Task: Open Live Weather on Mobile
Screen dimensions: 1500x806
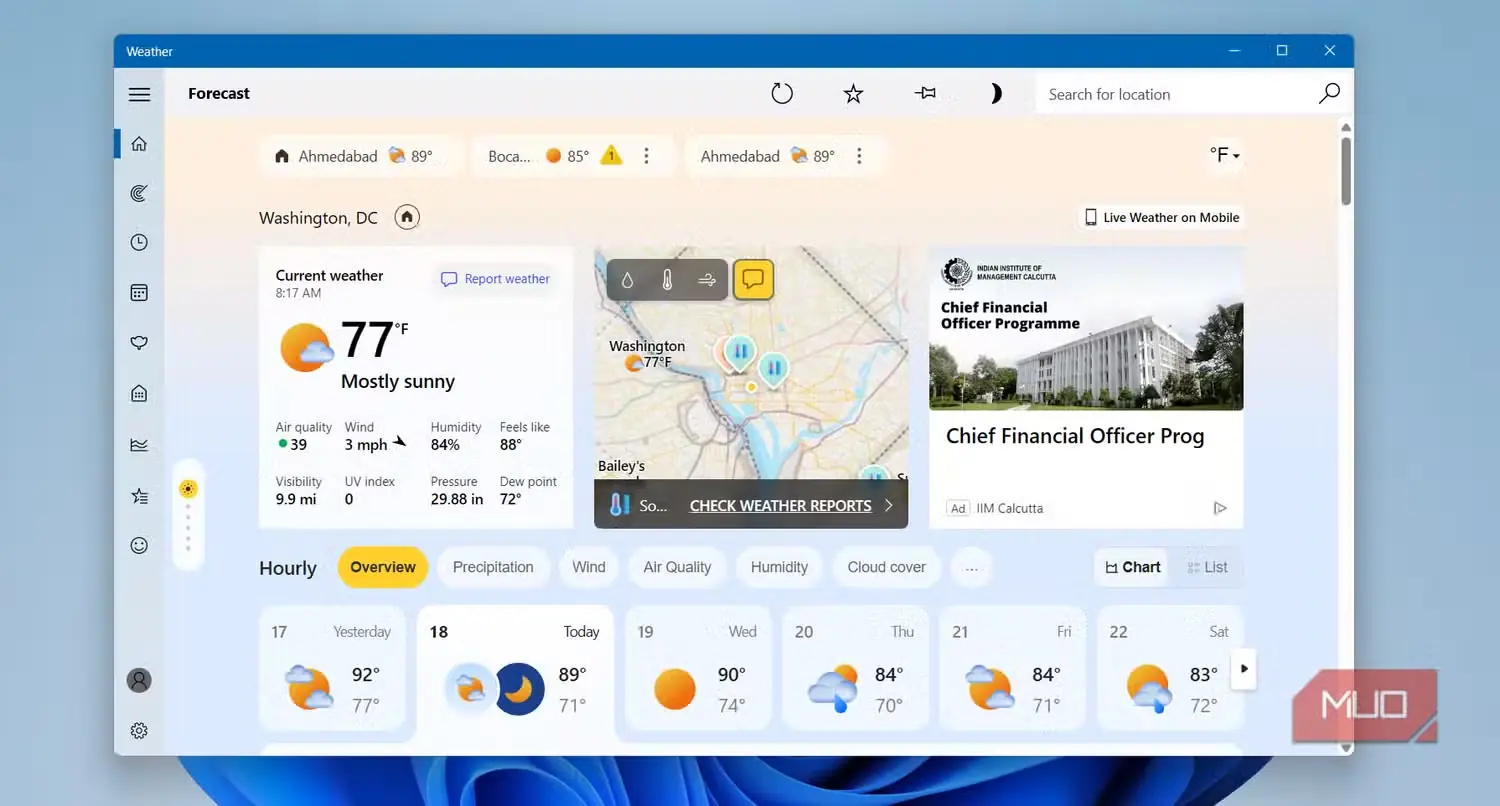Action: [1162, 217]
